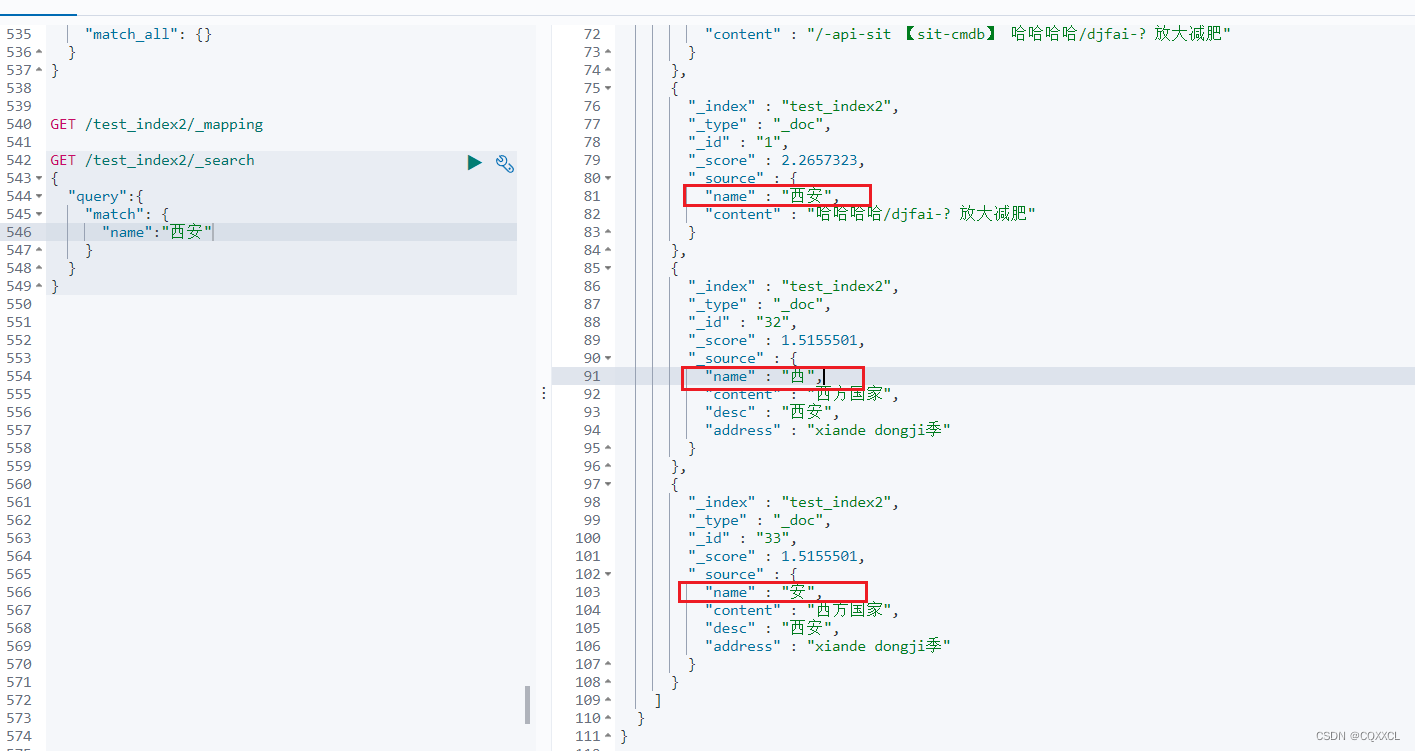The width and height of the screenshot is (1415, 751).
Task: Collapse the _source block at output line 102
Action: [x=608, y=574]
